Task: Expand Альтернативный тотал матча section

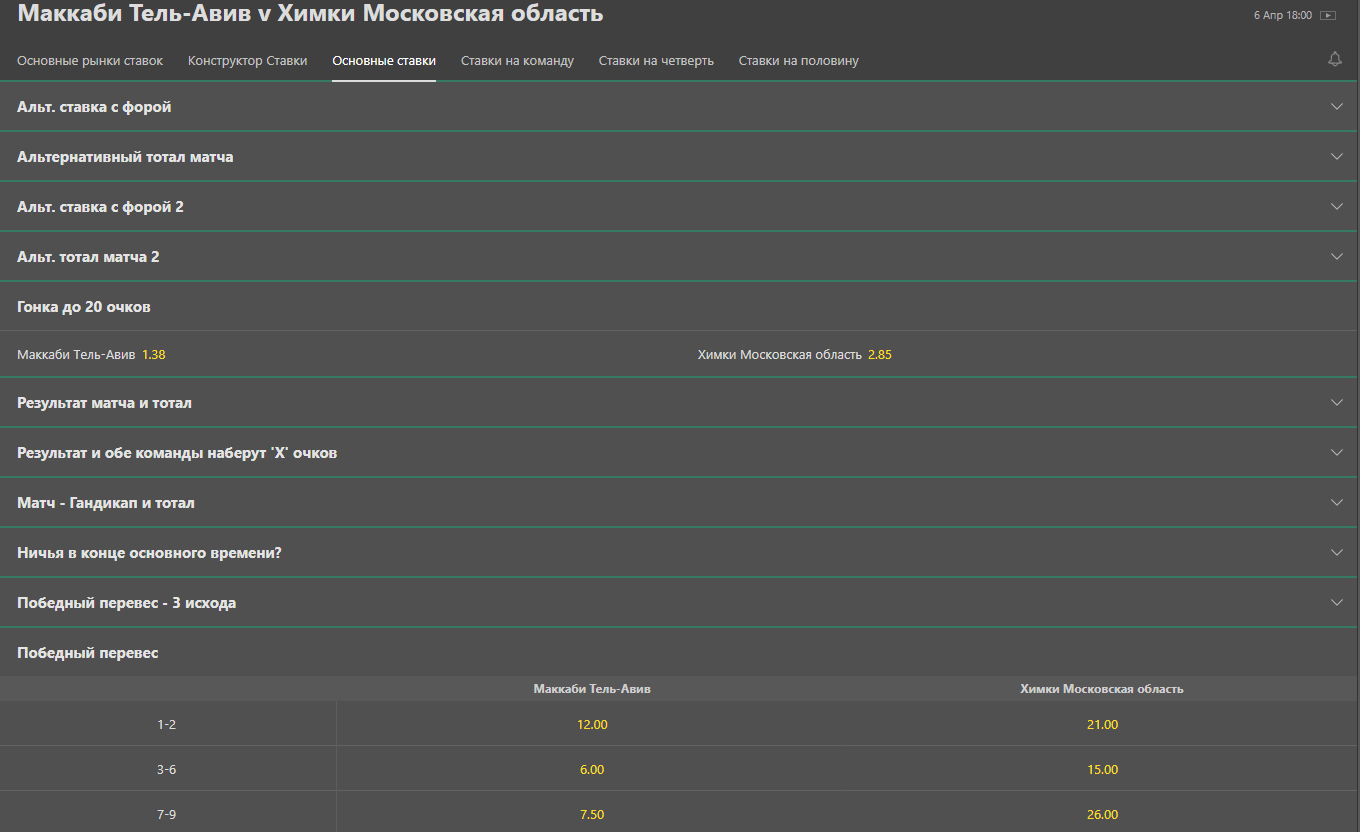Action: coord(680,156)
